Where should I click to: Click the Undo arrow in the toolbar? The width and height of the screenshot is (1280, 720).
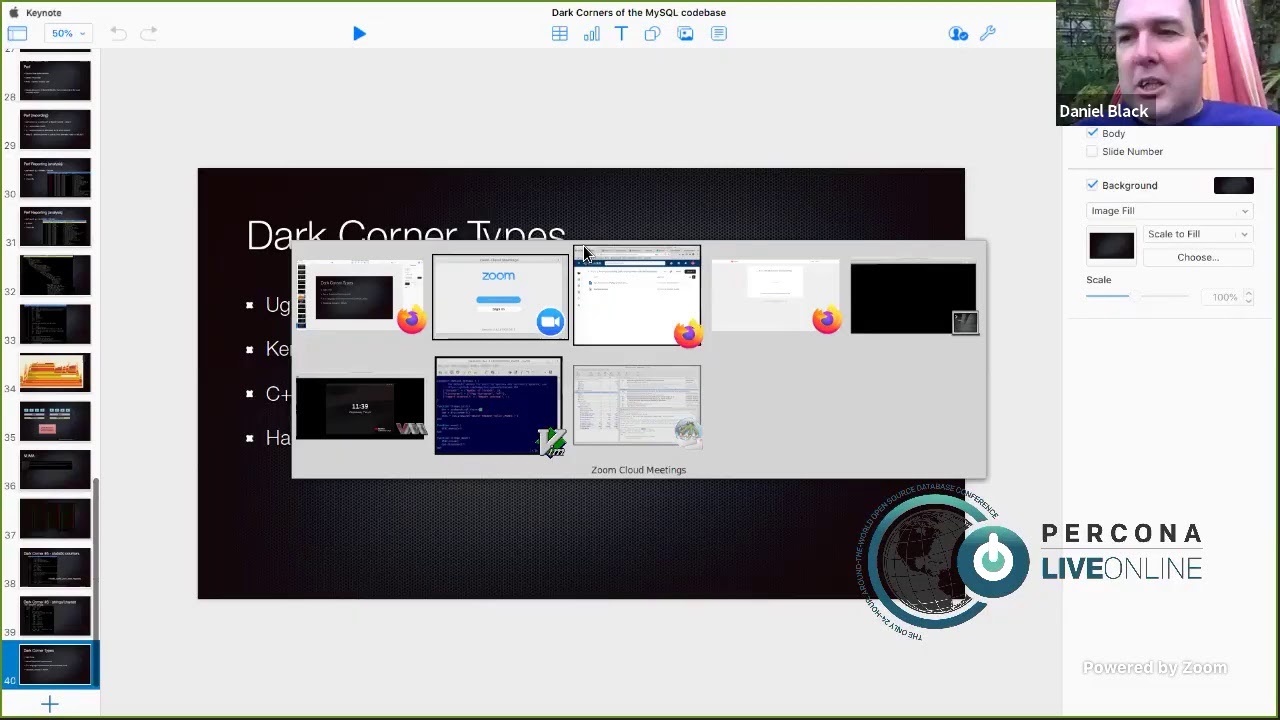(x=118, y=34)
